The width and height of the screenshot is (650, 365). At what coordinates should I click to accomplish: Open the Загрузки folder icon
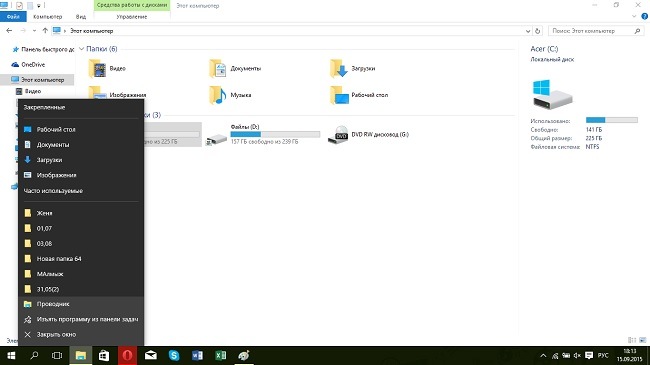tap(339, 68)
